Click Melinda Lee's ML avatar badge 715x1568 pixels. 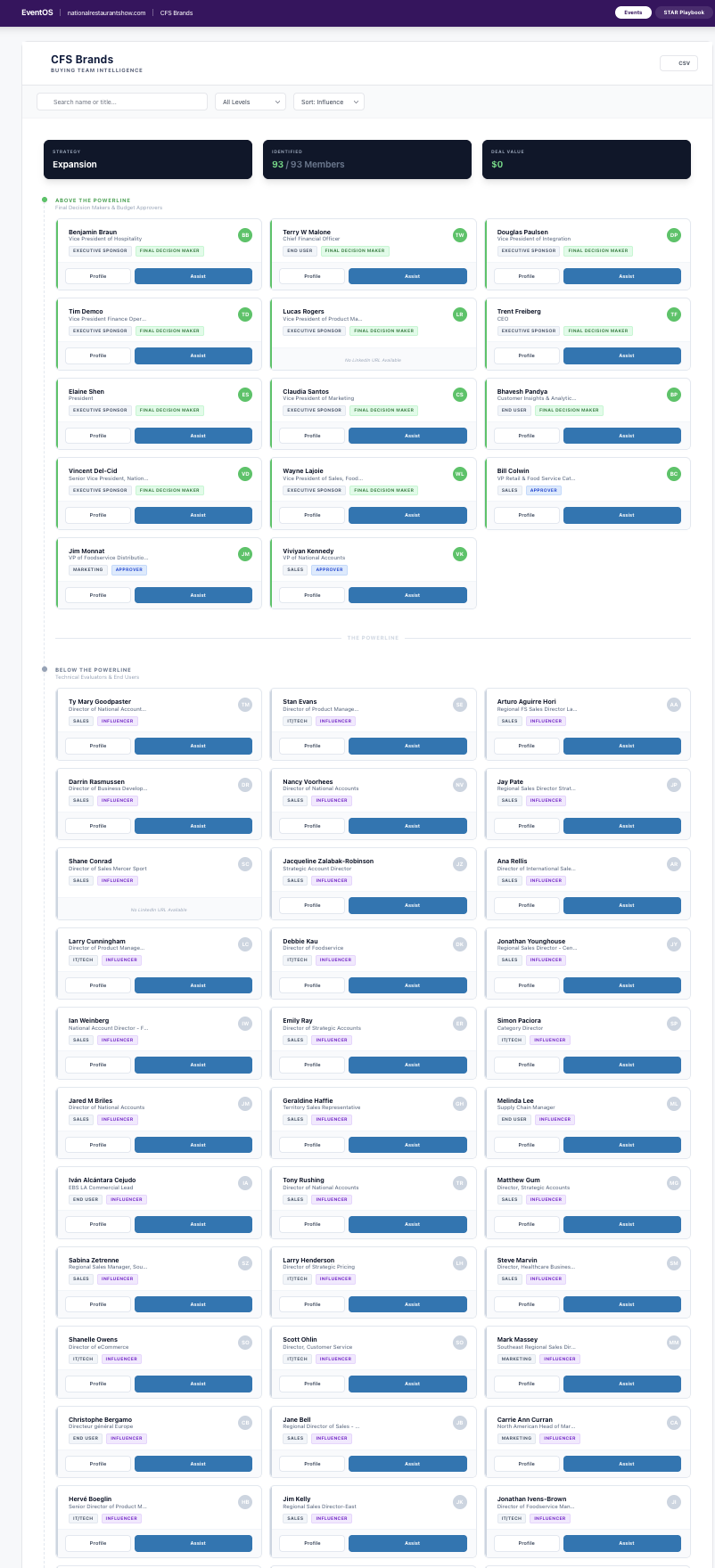674,1103
